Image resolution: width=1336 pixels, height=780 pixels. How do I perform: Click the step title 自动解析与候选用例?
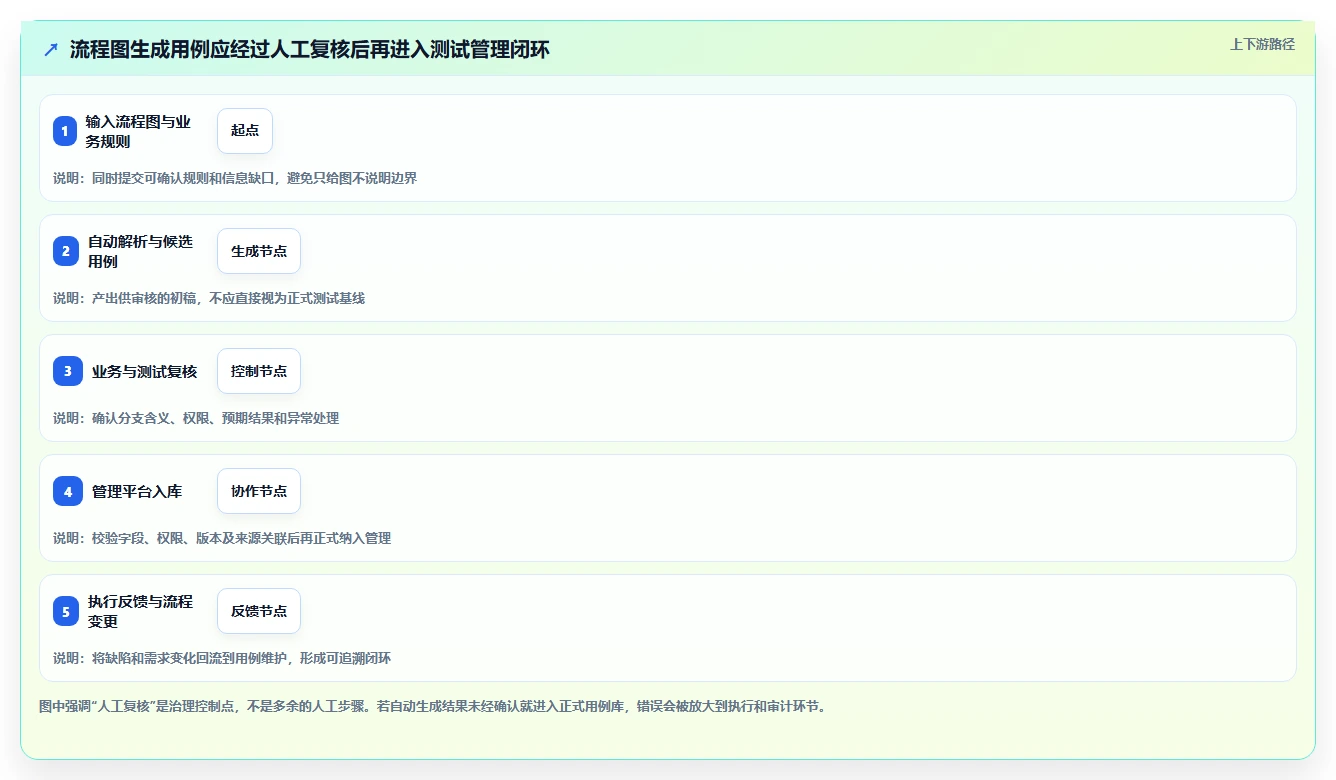tap(140, 251)
